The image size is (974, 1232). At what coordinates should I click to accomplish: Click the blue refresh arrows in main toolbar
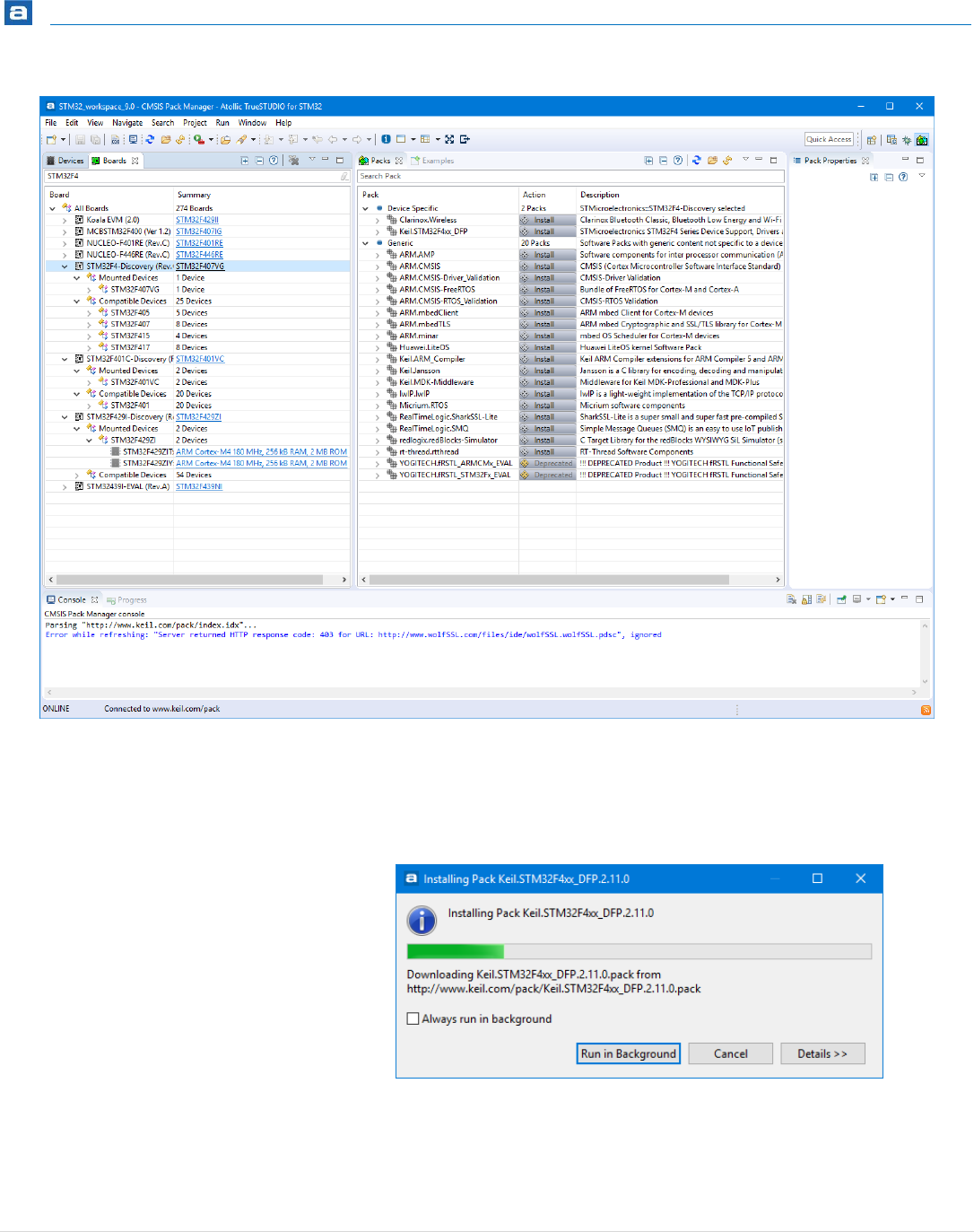coord(150,139)
